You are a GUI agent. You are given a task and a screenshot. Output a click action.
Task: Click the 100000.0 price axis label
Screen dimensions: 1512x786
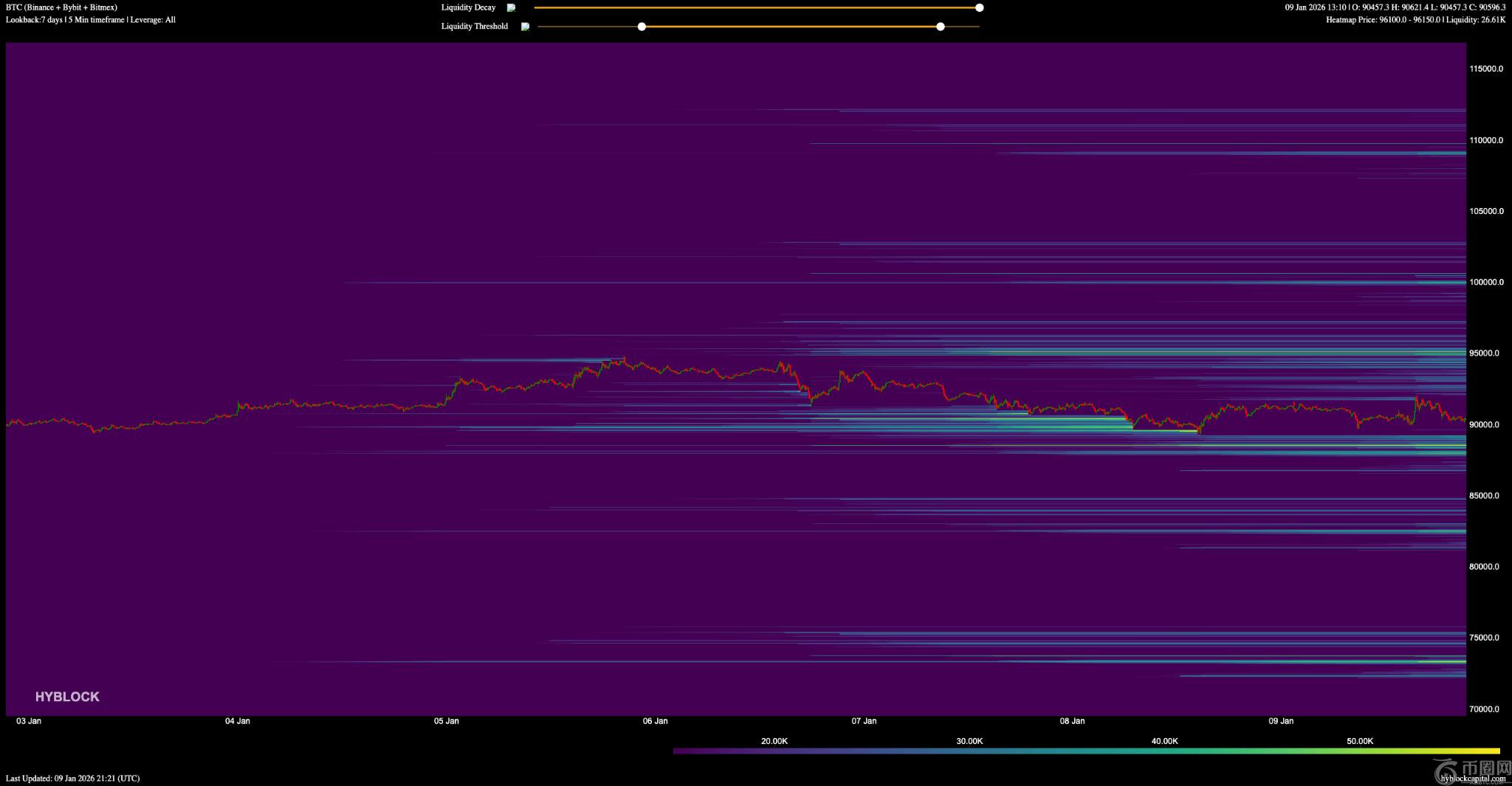click(x=1485, y=283)
